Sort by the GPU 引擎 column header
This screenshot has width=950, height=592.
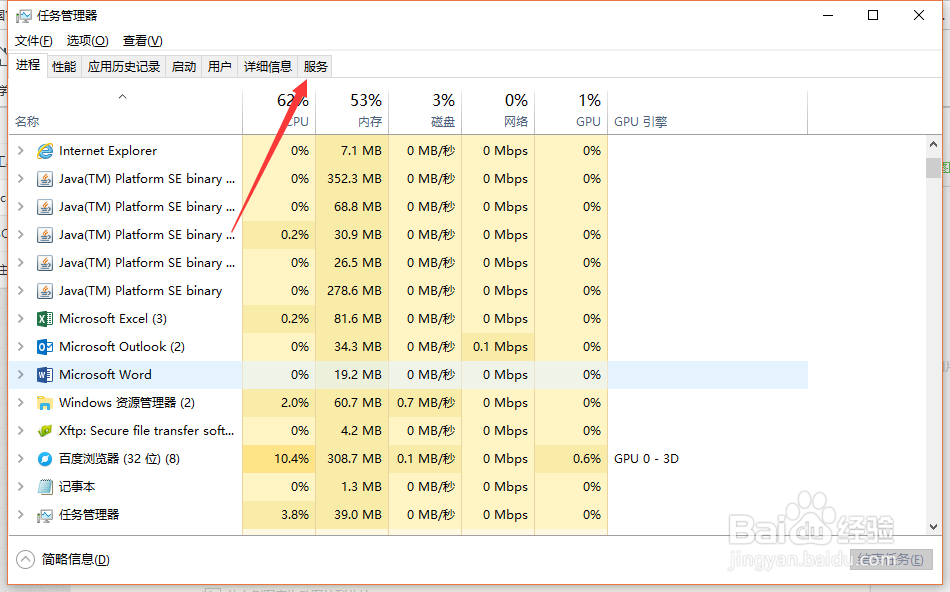coord(708,111)
